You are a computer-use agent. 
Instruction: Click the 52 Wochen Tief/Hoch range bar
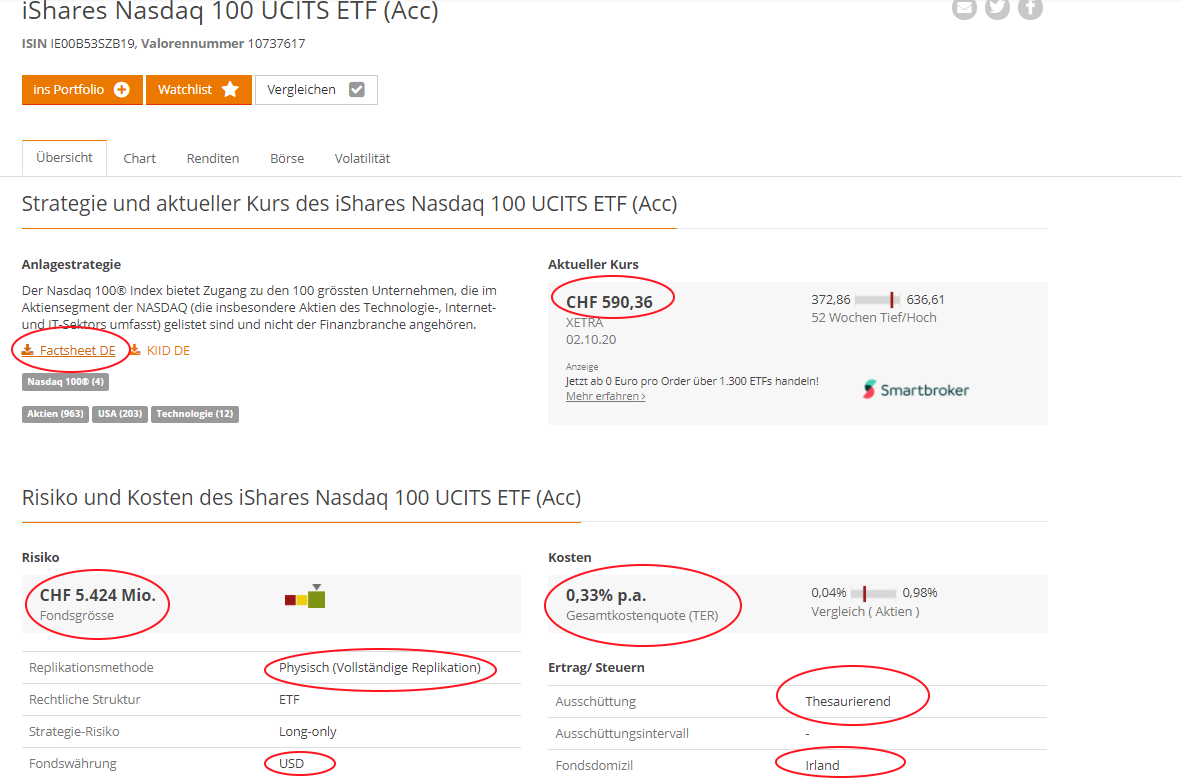tap(877, 299)
